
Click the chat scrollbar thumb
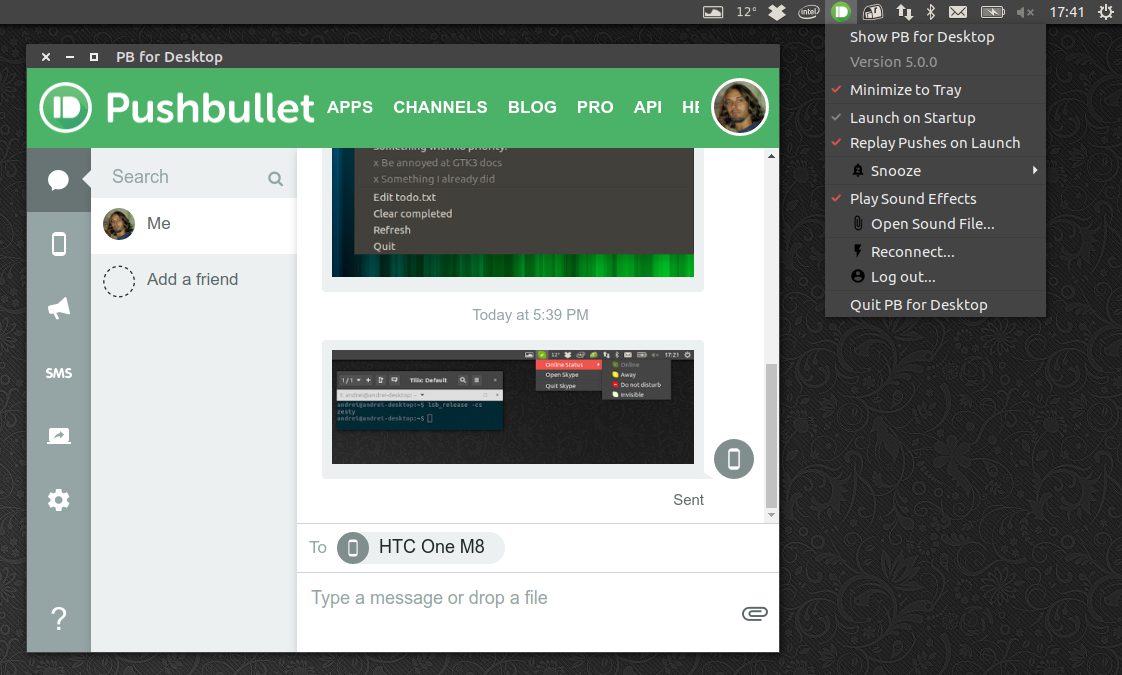[x=771, y=435]
